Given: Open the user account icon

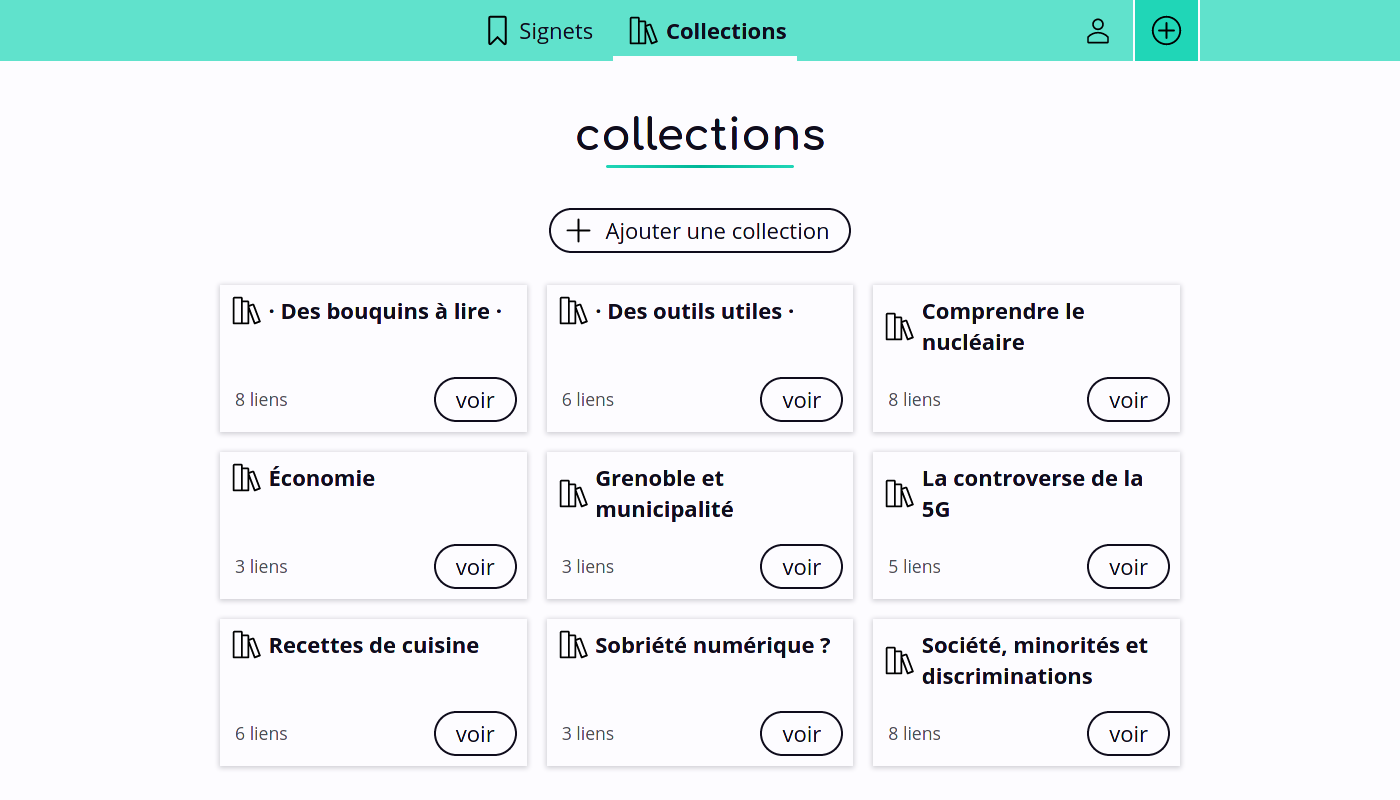Looking at the screenshot, I should tap(1098, 31).
